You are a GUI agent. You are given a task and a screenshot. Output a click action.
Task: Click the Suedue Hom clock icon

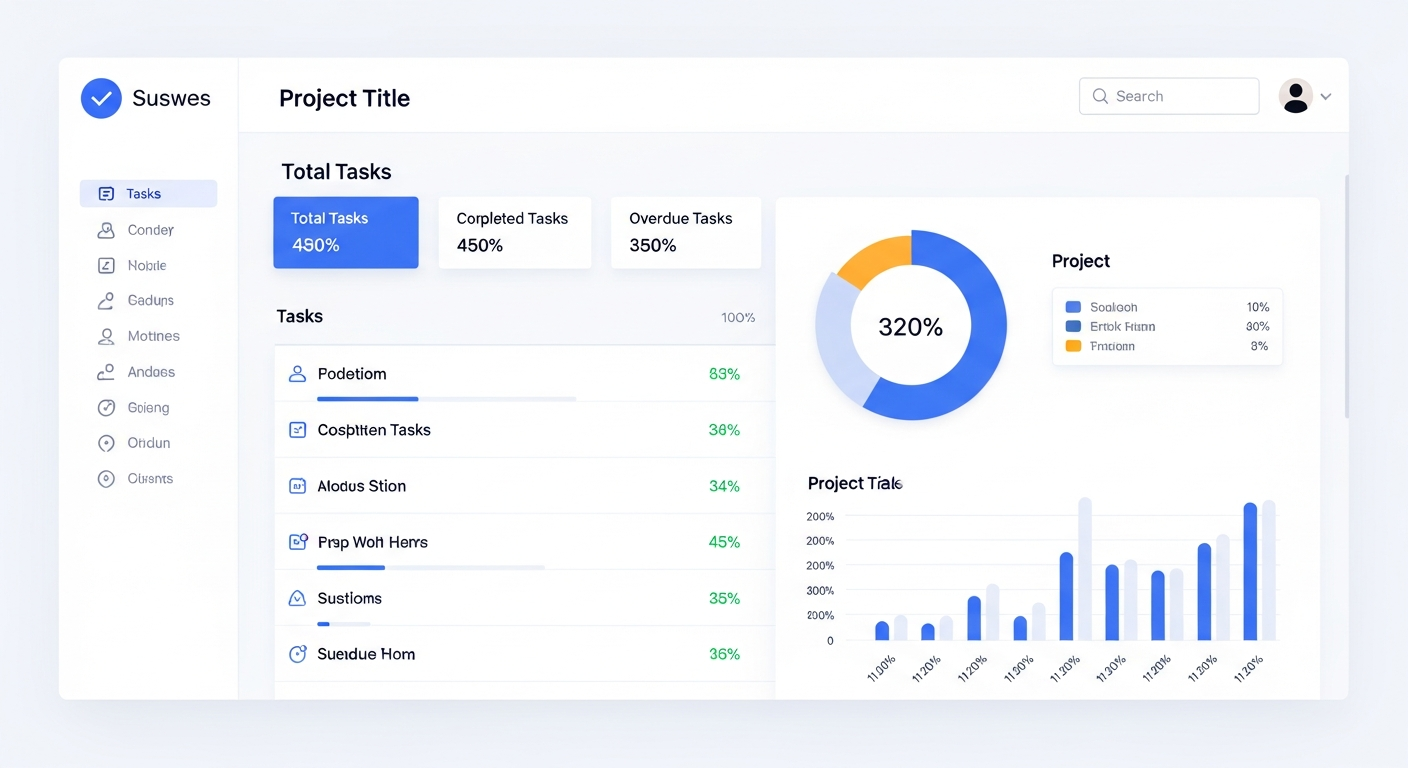[297, 653]
